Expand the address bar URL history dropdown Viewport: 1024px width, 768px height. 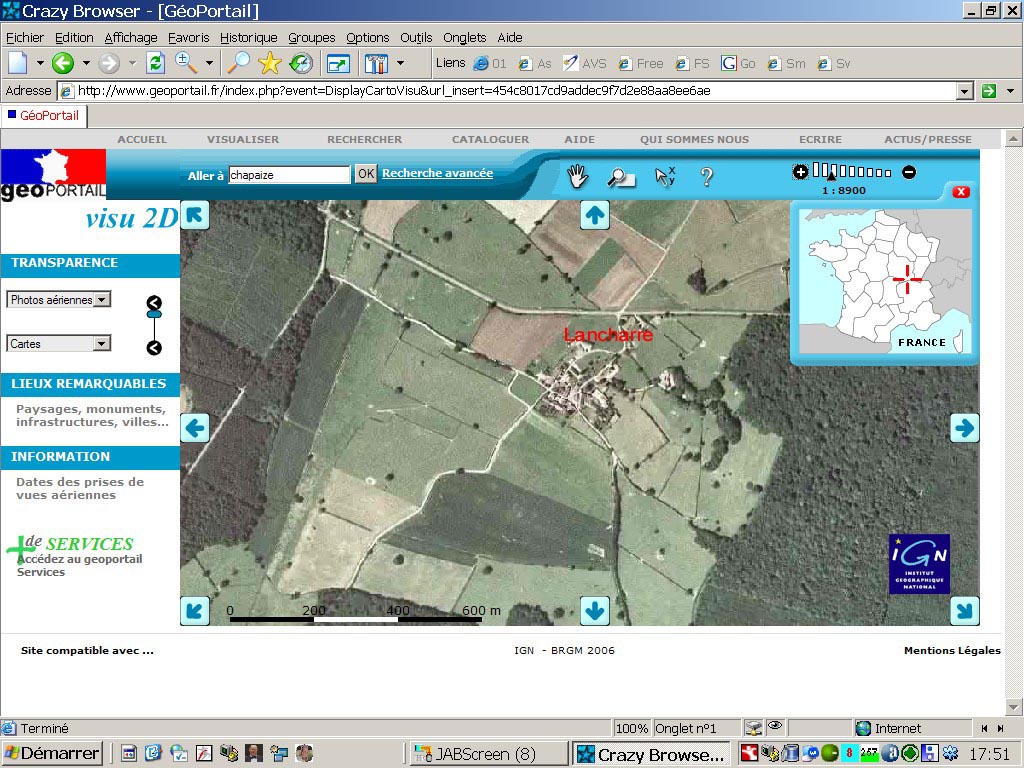965,91
